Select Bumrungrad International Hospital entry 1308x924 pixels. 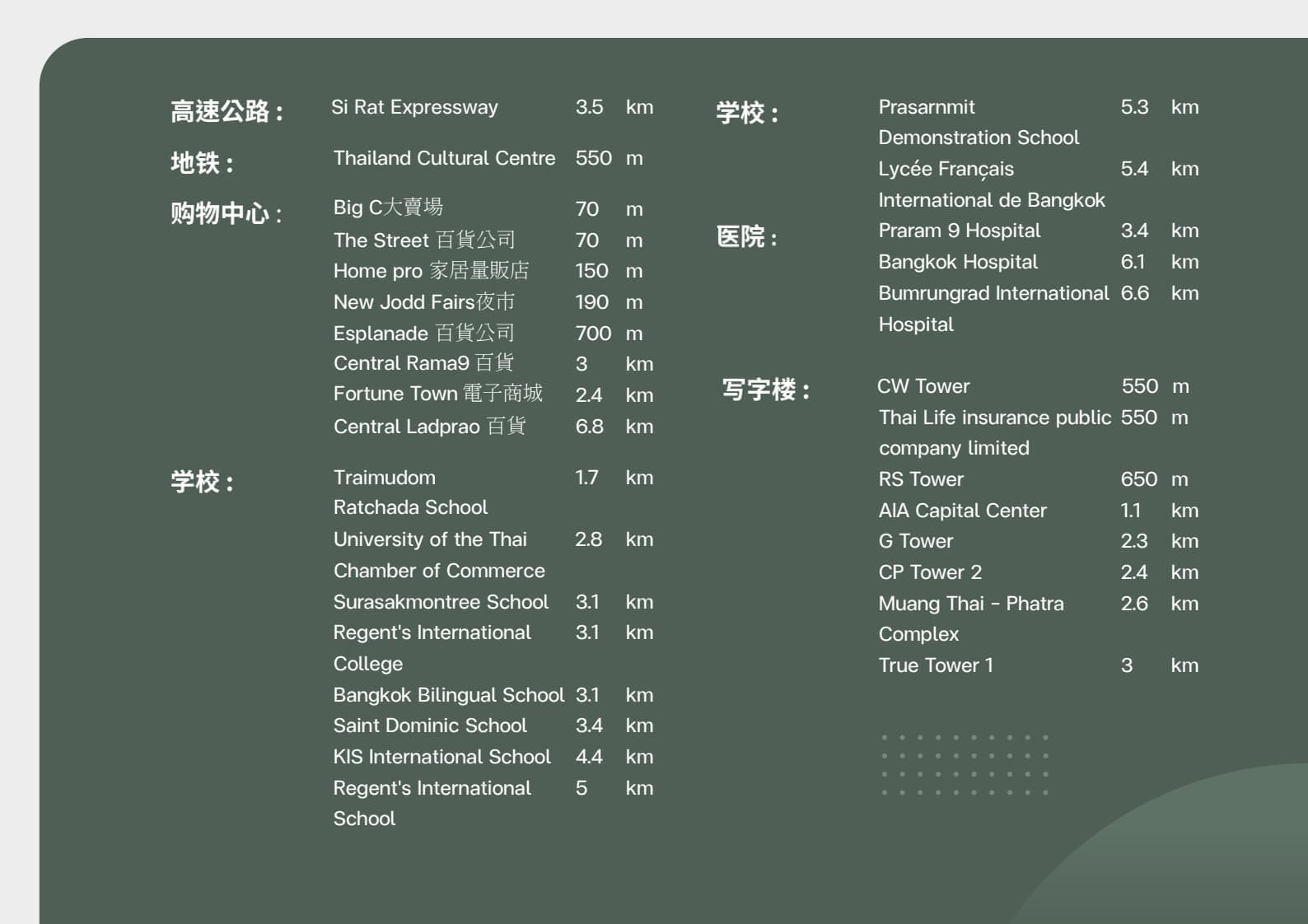pyautogui.click(x=993, y=308)
